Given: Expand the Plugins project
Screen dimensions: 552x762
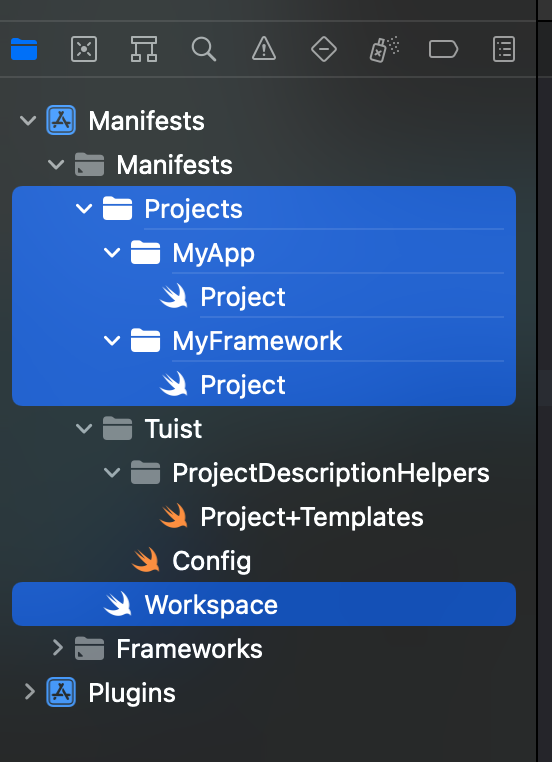Looking at the screenshot, I should [x=29, y=692].
